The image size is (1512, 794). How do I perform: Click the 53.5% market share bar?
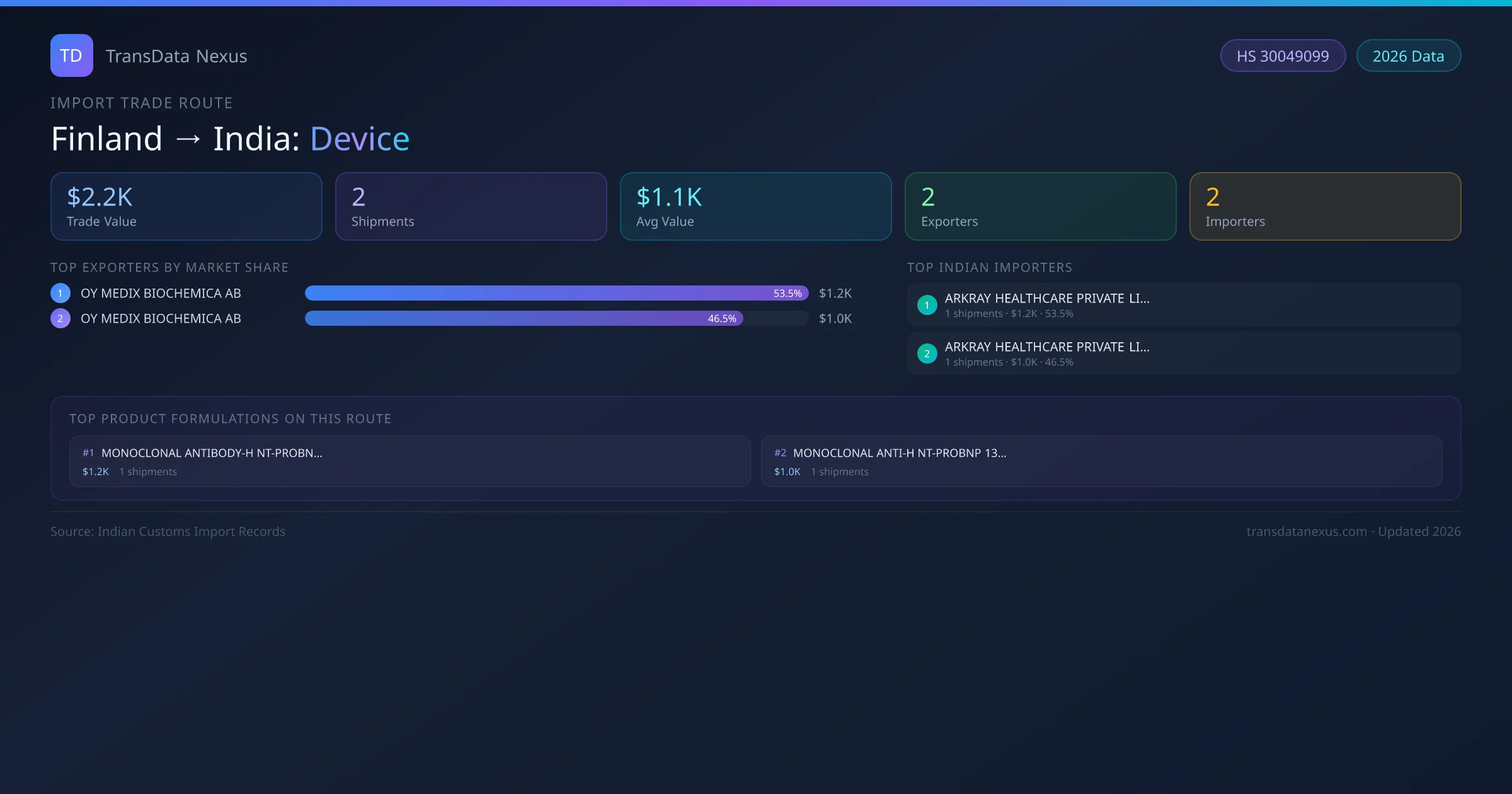(556, 293)
